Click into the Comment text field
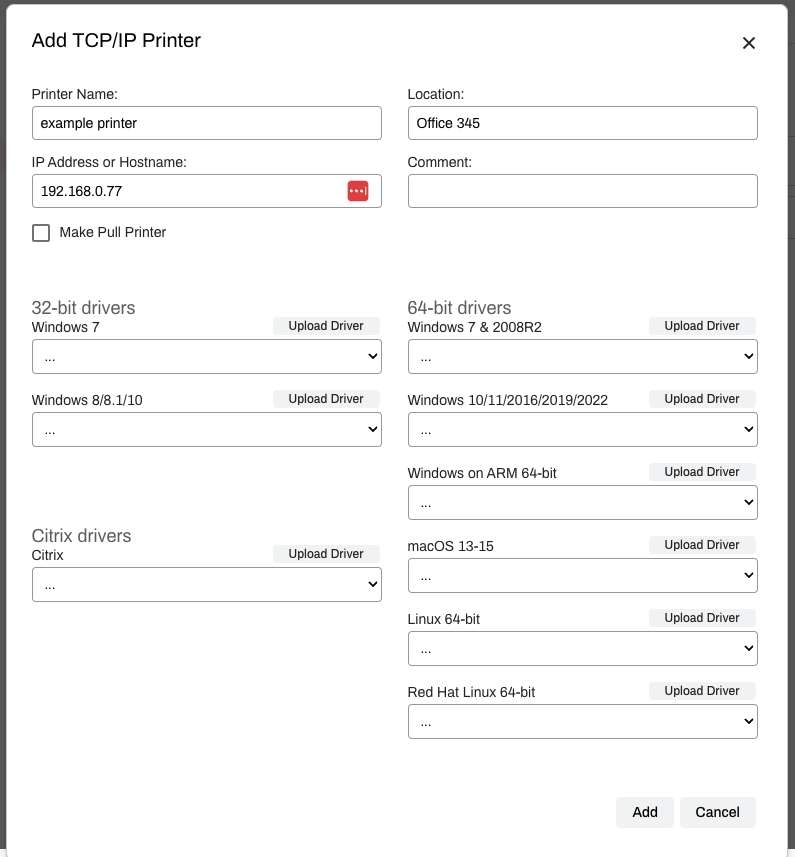The height and width of the screenshot is (857, 795). (582, 191)
